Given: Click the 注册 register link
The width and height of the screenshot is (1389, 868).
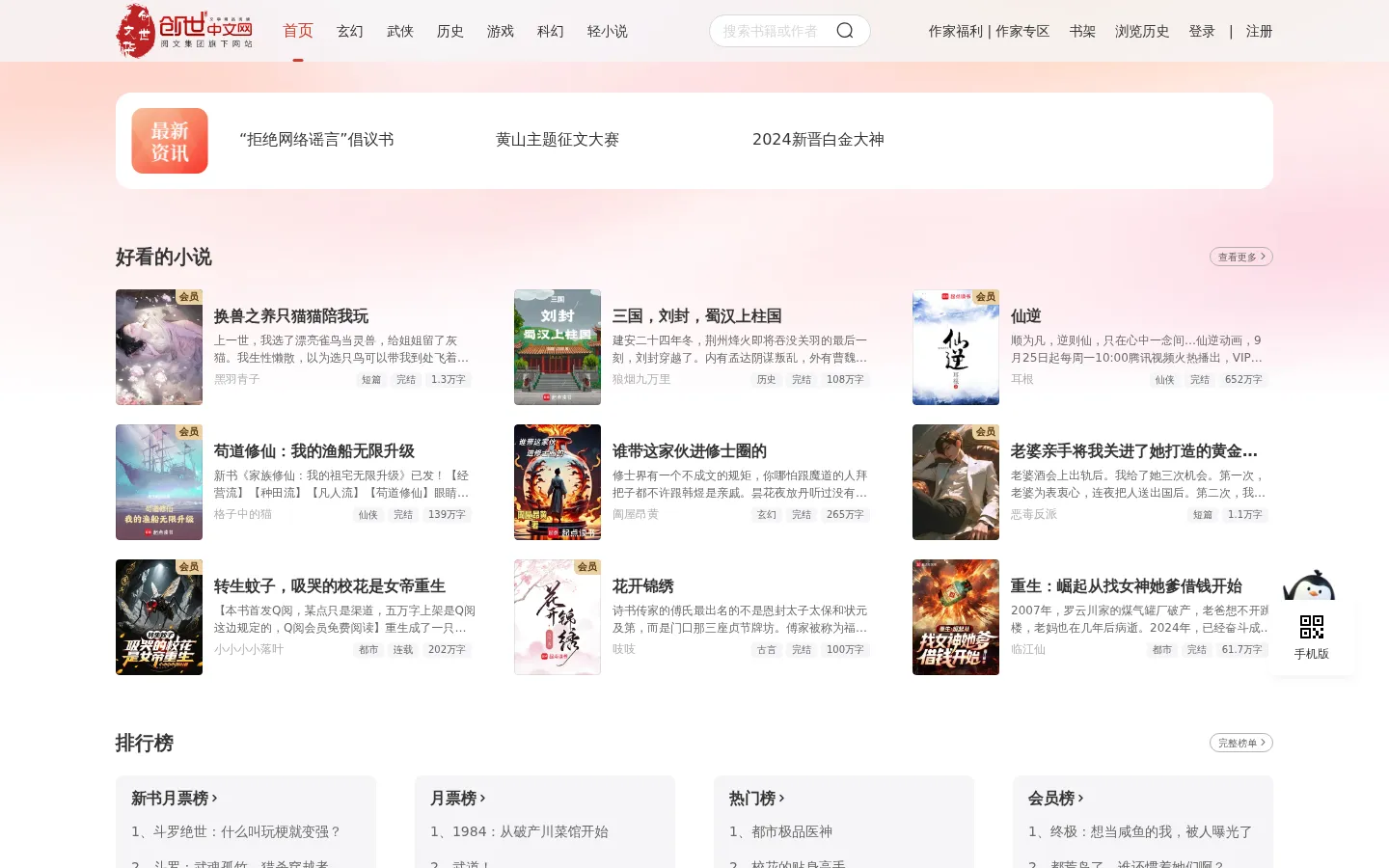Looking at the screenshot, I should [1259, 31].
